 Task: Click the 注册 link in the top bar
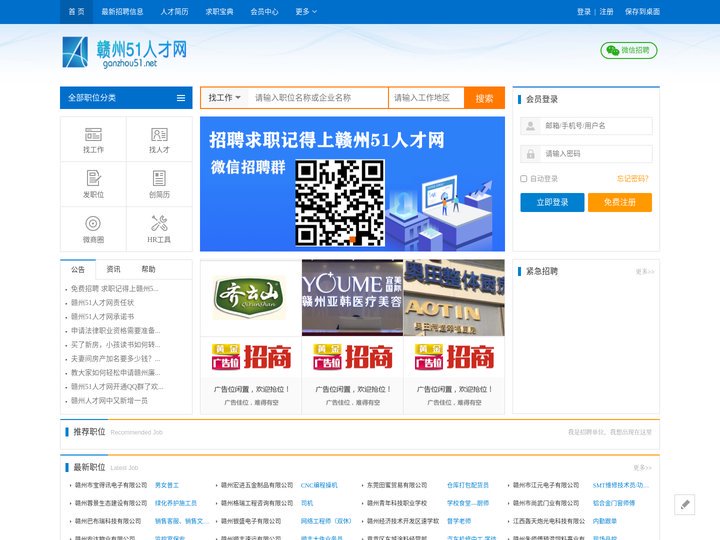[x=606, y=11]
